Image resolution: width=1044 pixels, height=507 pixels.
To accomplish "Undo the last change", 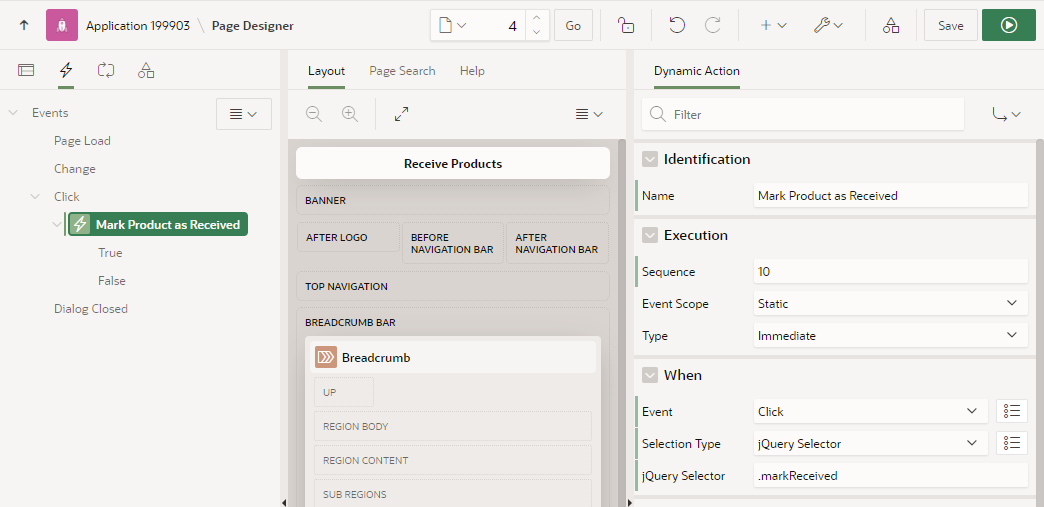I will [x=676, y=25].
